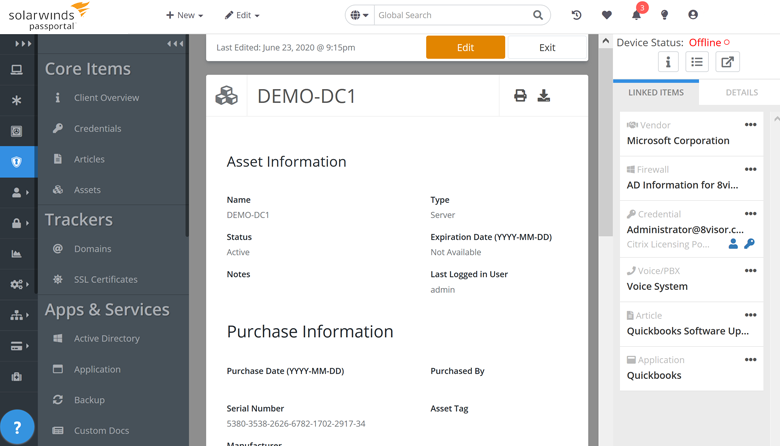
Task: Click the chart icon in left rail
Action: 16,254
